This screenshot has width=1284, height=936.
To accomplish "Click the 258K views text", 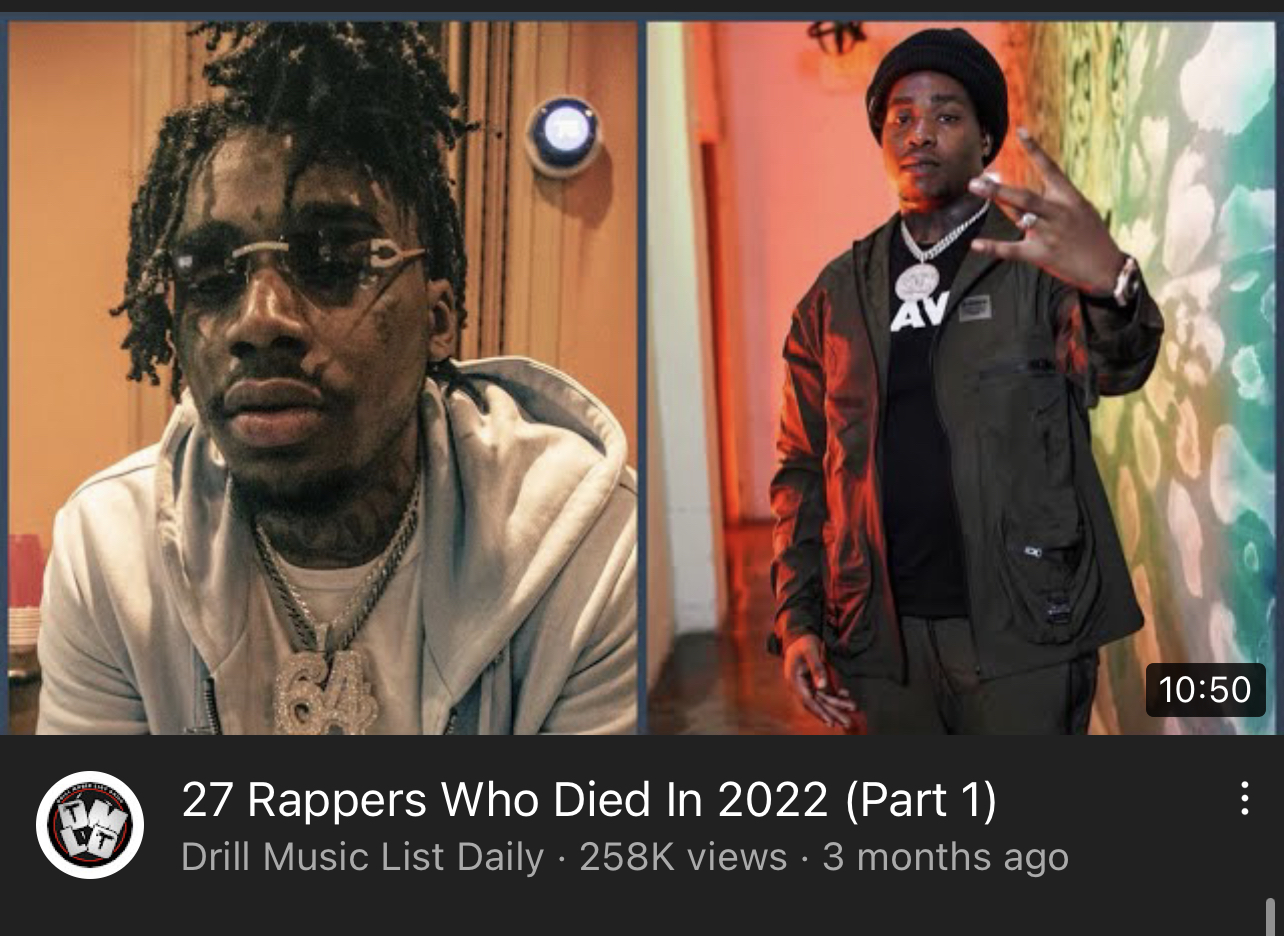I will tap(684, 857).
